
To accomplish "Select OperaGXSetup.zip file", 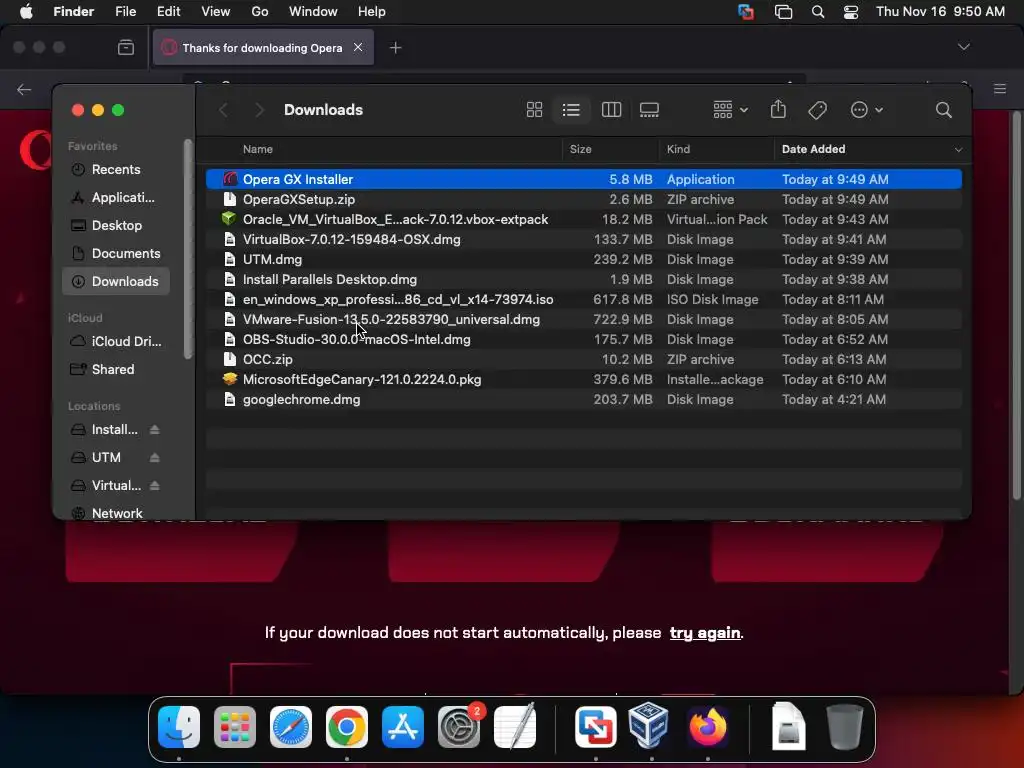I will [584, 199].
